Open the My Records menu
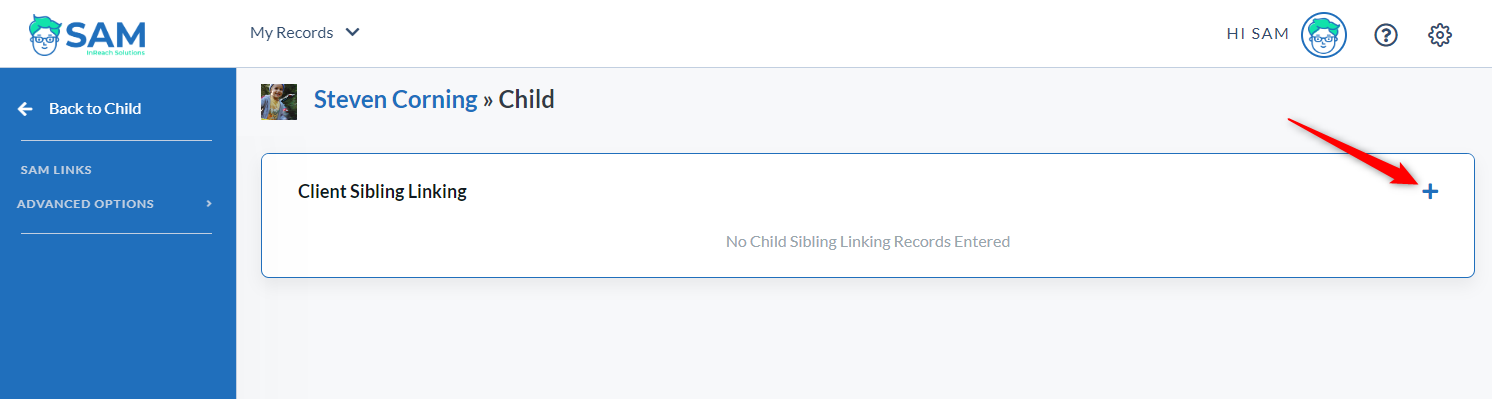 pos(304,32)
